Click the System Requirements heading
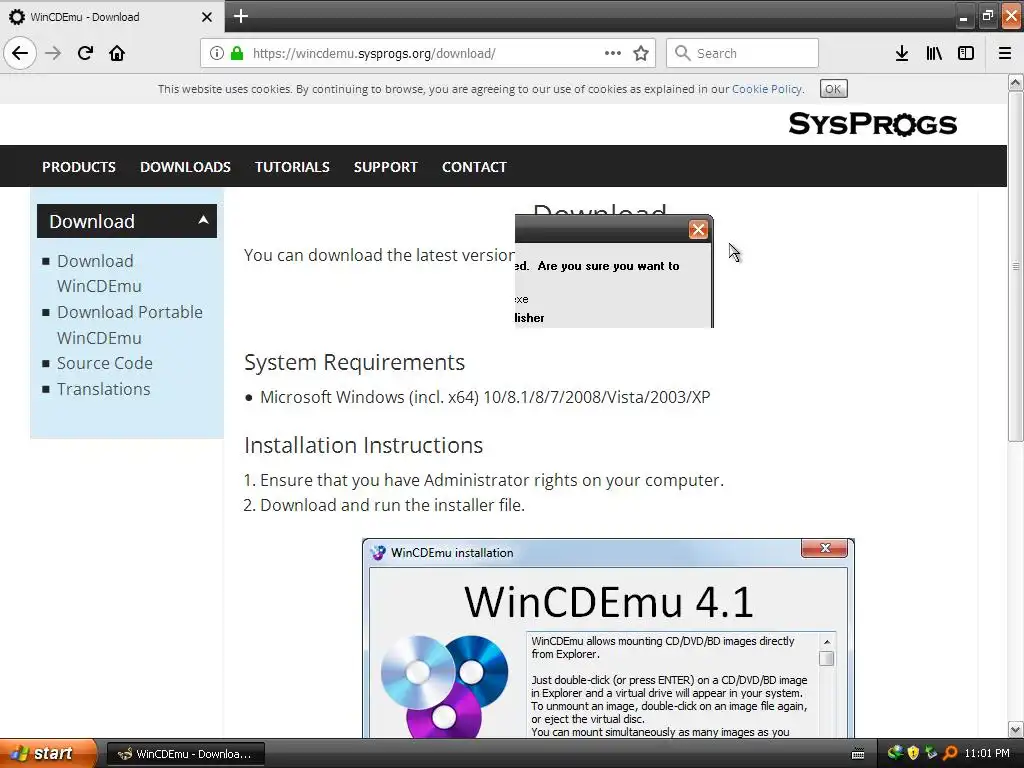Viewport: 1024px width, 768px height. (354, 362)
